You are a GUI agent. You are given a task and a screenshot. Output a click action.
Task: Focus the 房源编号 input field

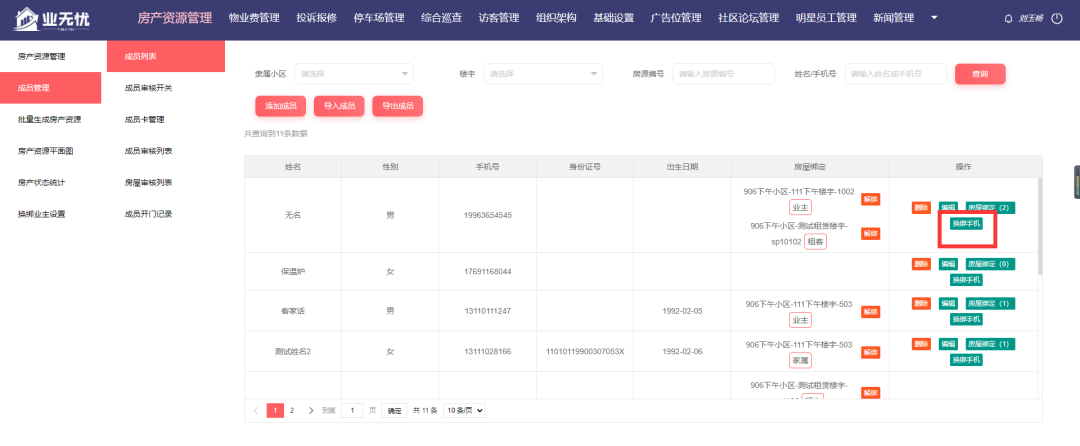tap(724, 74)
